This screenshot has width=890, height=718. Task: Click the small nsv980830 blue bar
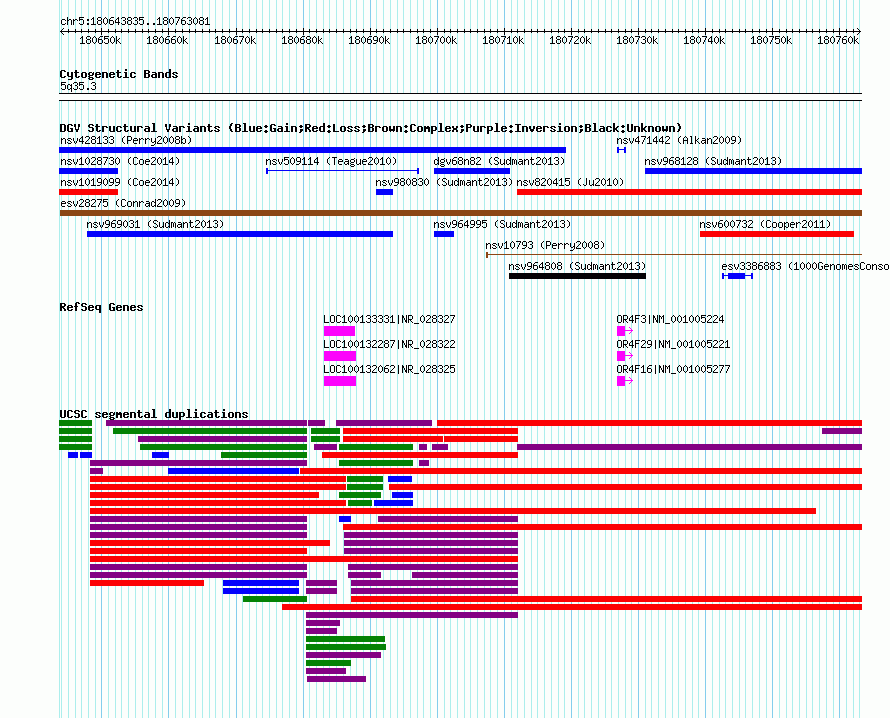[x=384, y=192]
